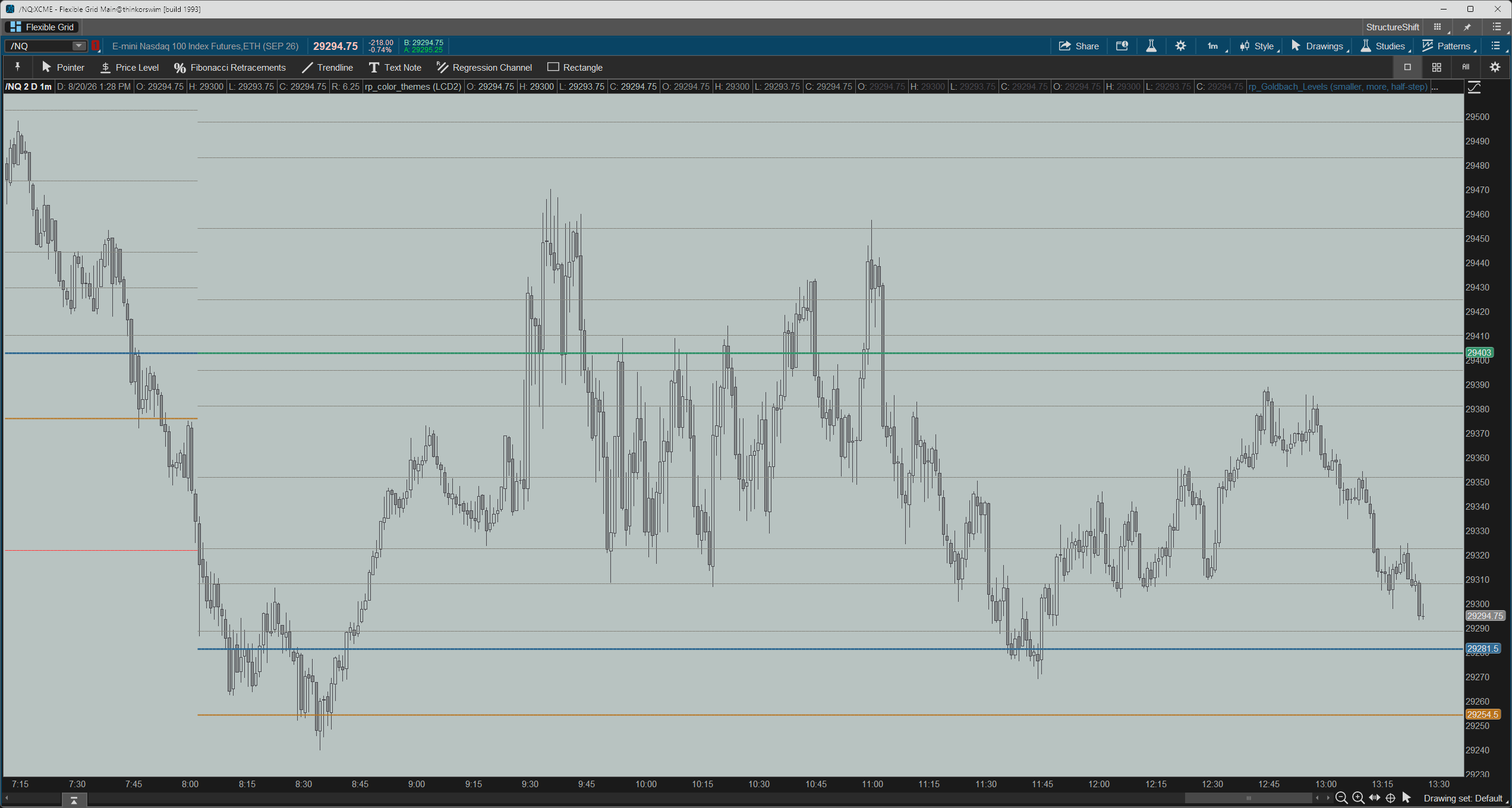This screenshot has width=1512, height=808.
Task: Open drawing toolbar settings gear
Action: (1495, 67)
